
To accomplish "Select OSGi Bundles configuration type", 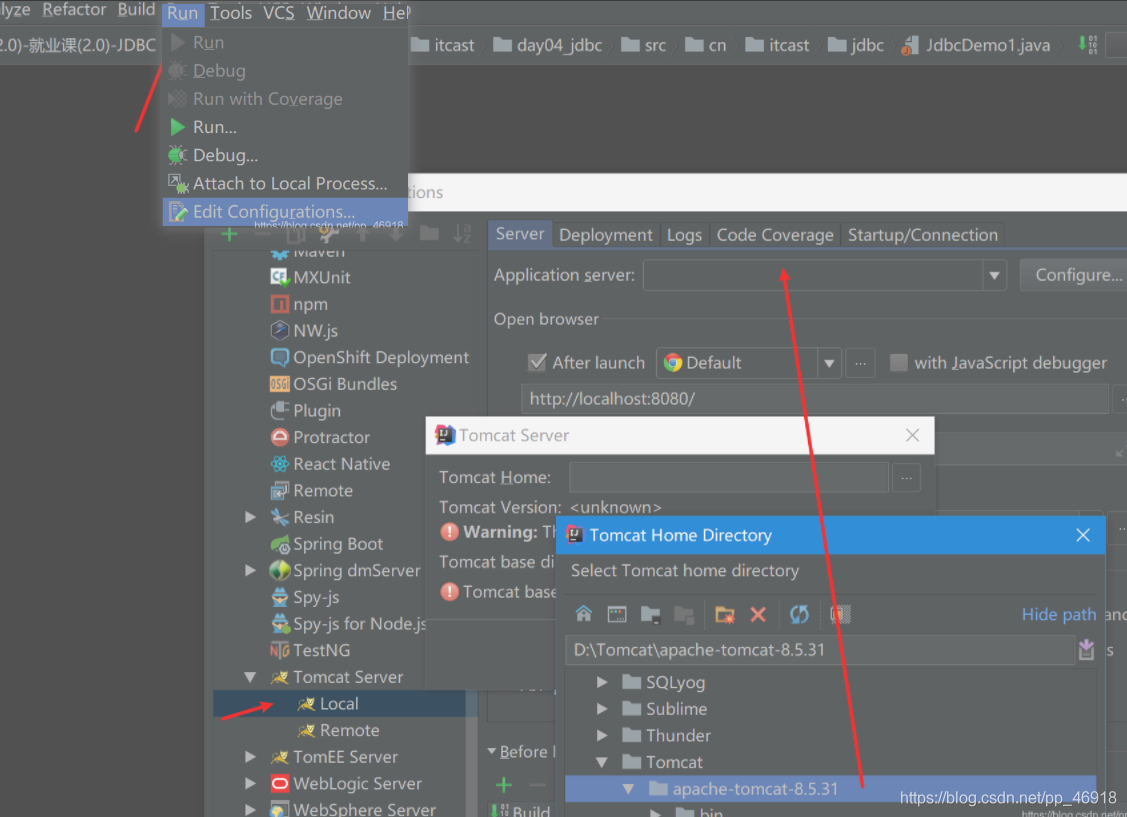I will [x=333, y=384].
